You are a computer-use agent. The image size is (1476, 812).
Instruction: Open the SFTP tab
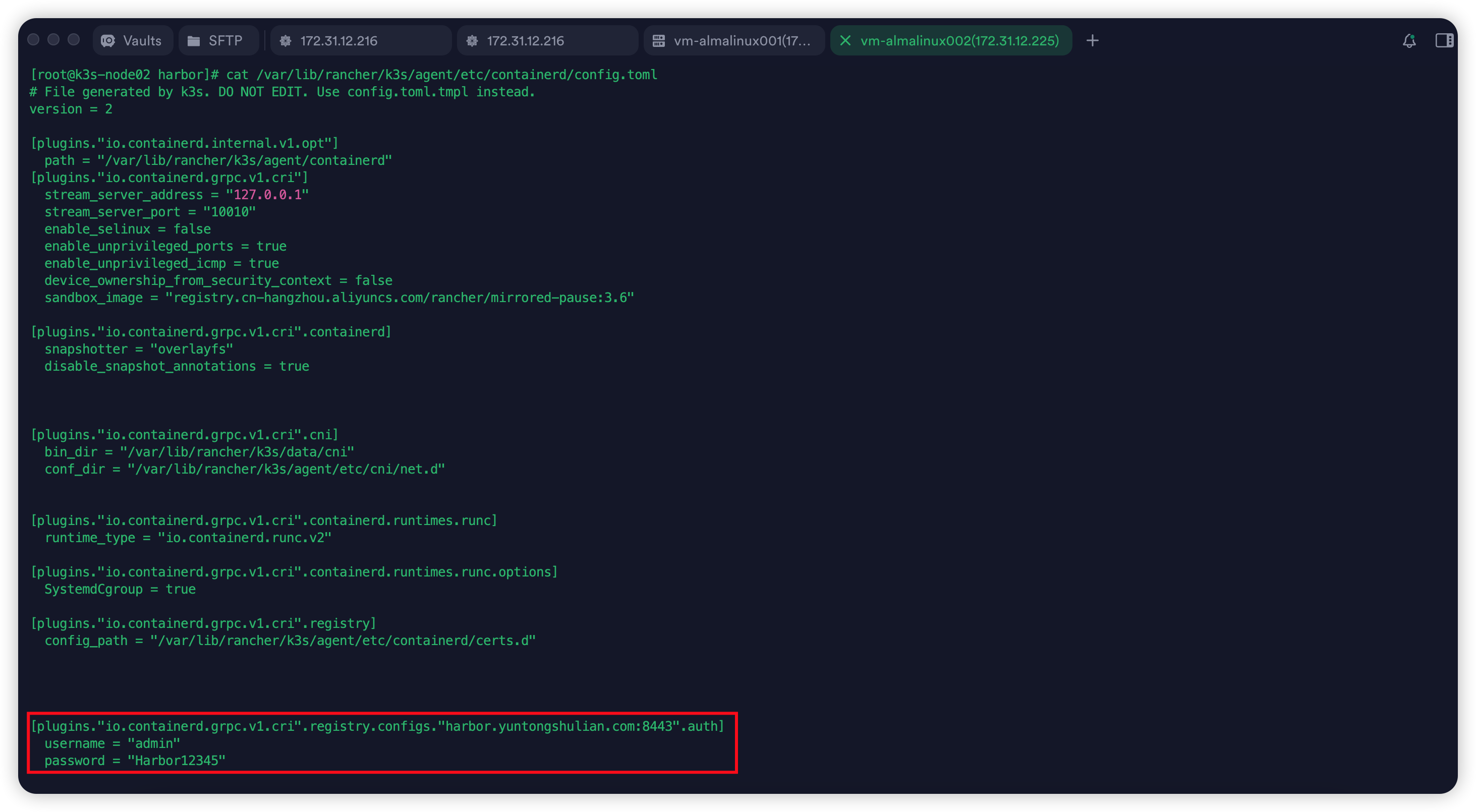coord(218,41)
